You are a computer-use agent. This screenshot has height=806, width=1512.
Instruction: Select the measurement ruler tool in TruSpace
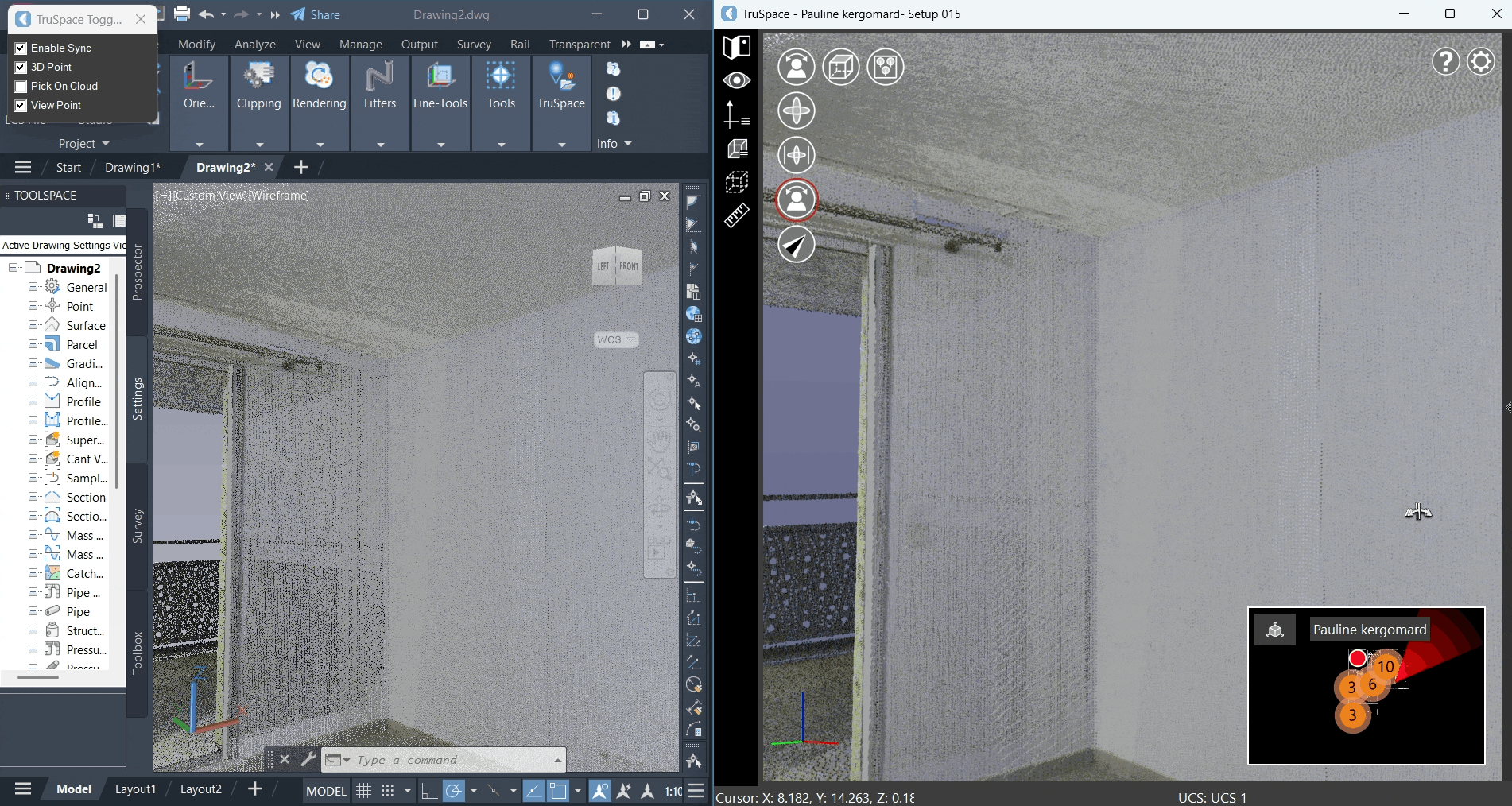(x=736, y=216)
